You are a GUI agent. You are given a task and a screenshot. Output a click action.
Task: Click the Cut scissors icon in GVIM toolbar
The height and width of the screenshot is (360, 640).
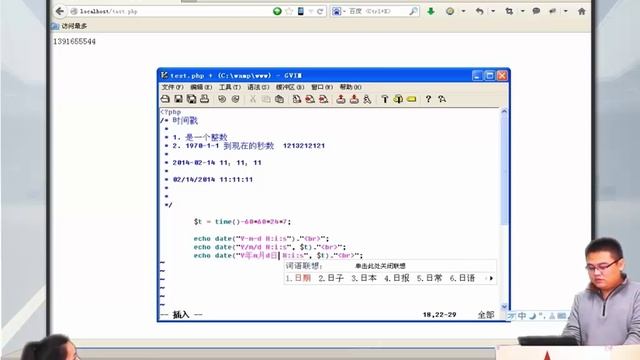pos(253,99)
